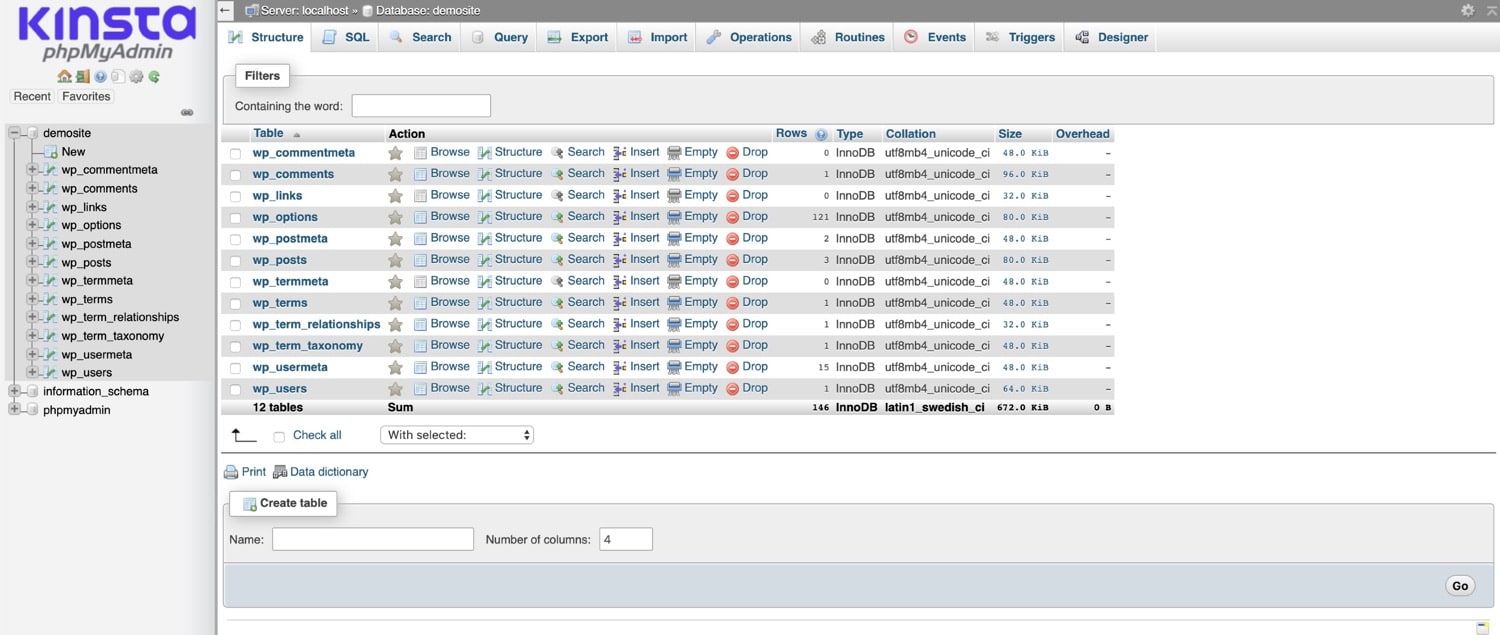1500x635 pixels.
Task: Open page settings gear at top right
Action: (x=1468, y=11)
